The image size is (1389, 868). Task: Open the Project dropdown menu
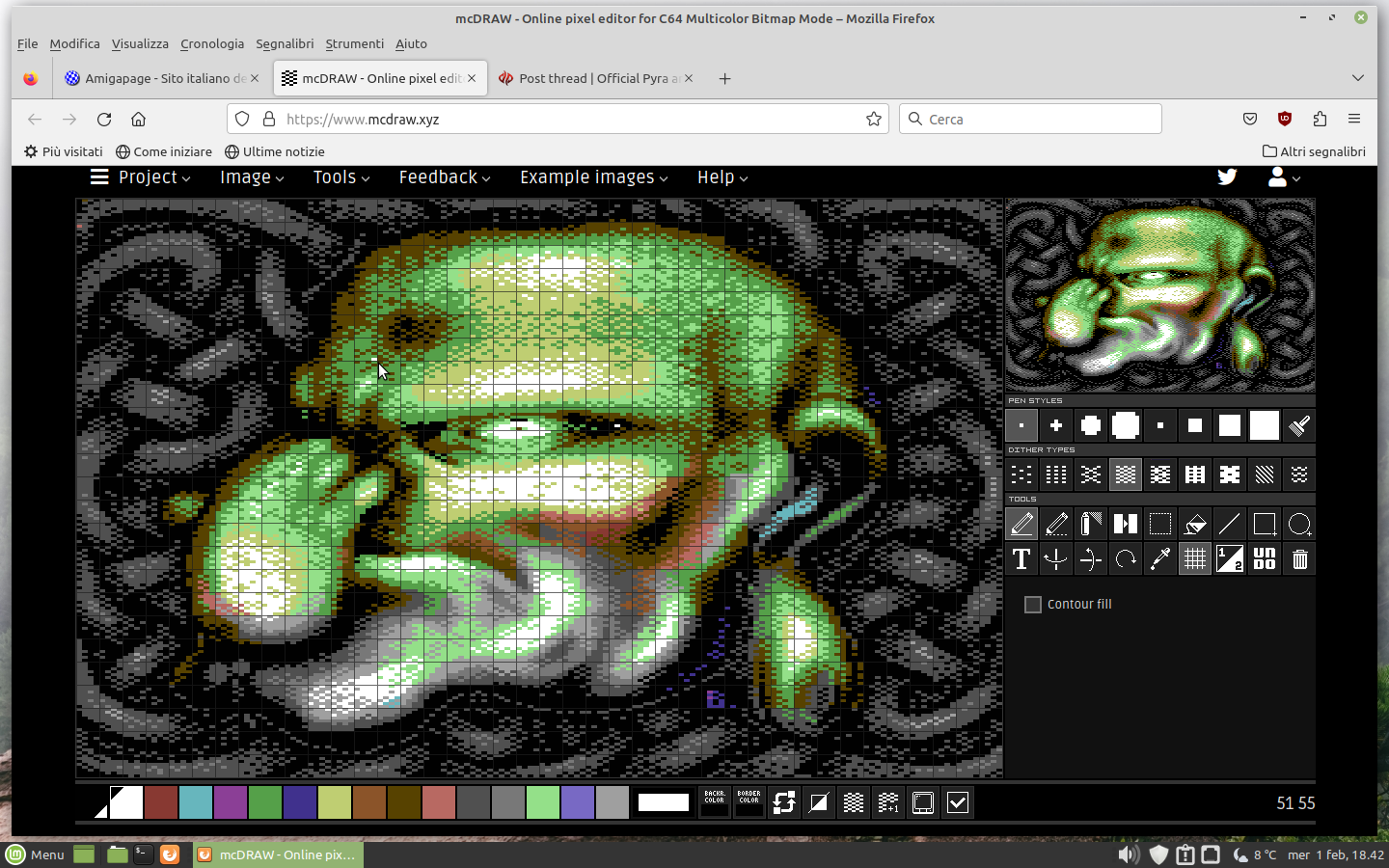[141, 177]
